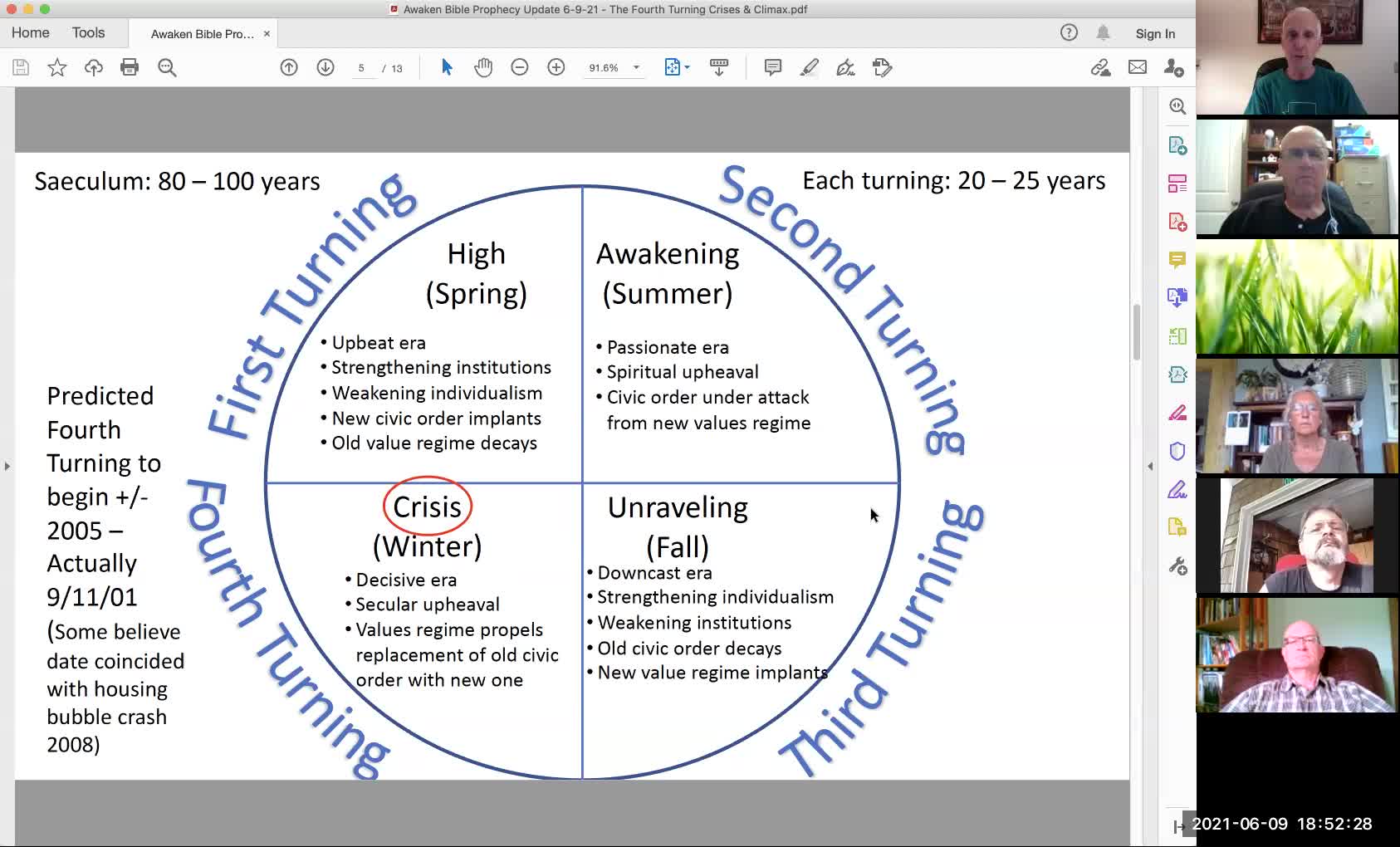Image resolution: width=1400 pixels, height=847 pixels.
Task: Click the share link icon
Action: click(1101, 67)
